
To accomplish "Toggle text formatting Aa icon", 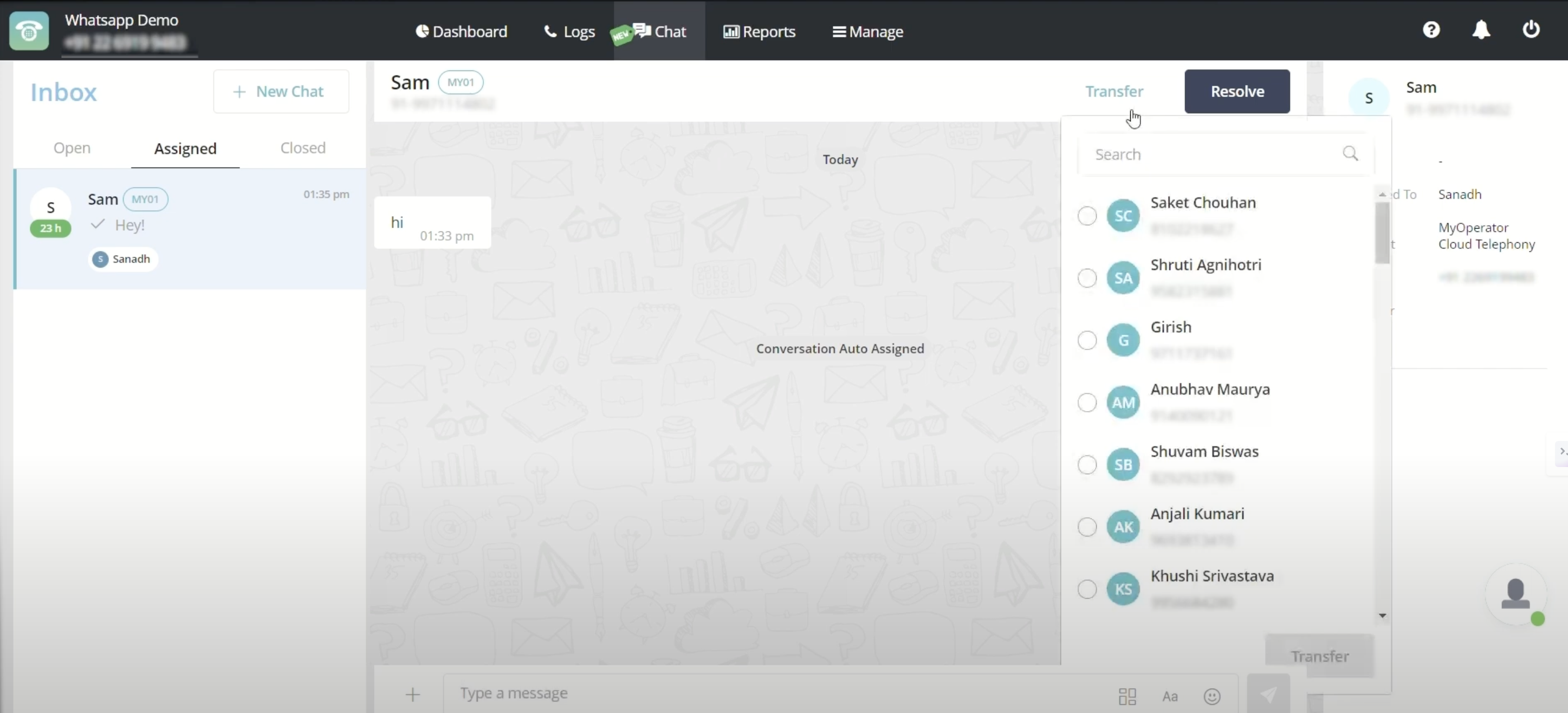I will click(1170, 696).
